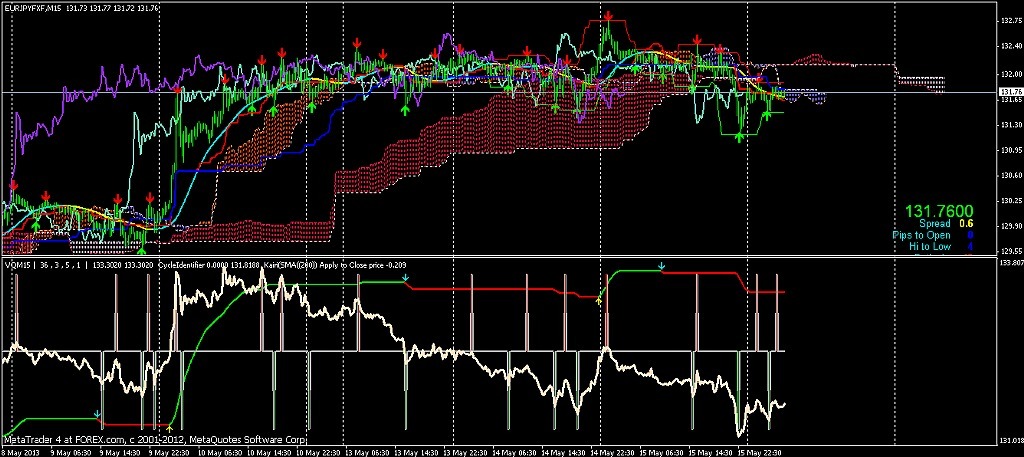This screenshot has height=457, width=1024.
Task: Click the 131.65 price axis label
Action: coord(1010,100)
